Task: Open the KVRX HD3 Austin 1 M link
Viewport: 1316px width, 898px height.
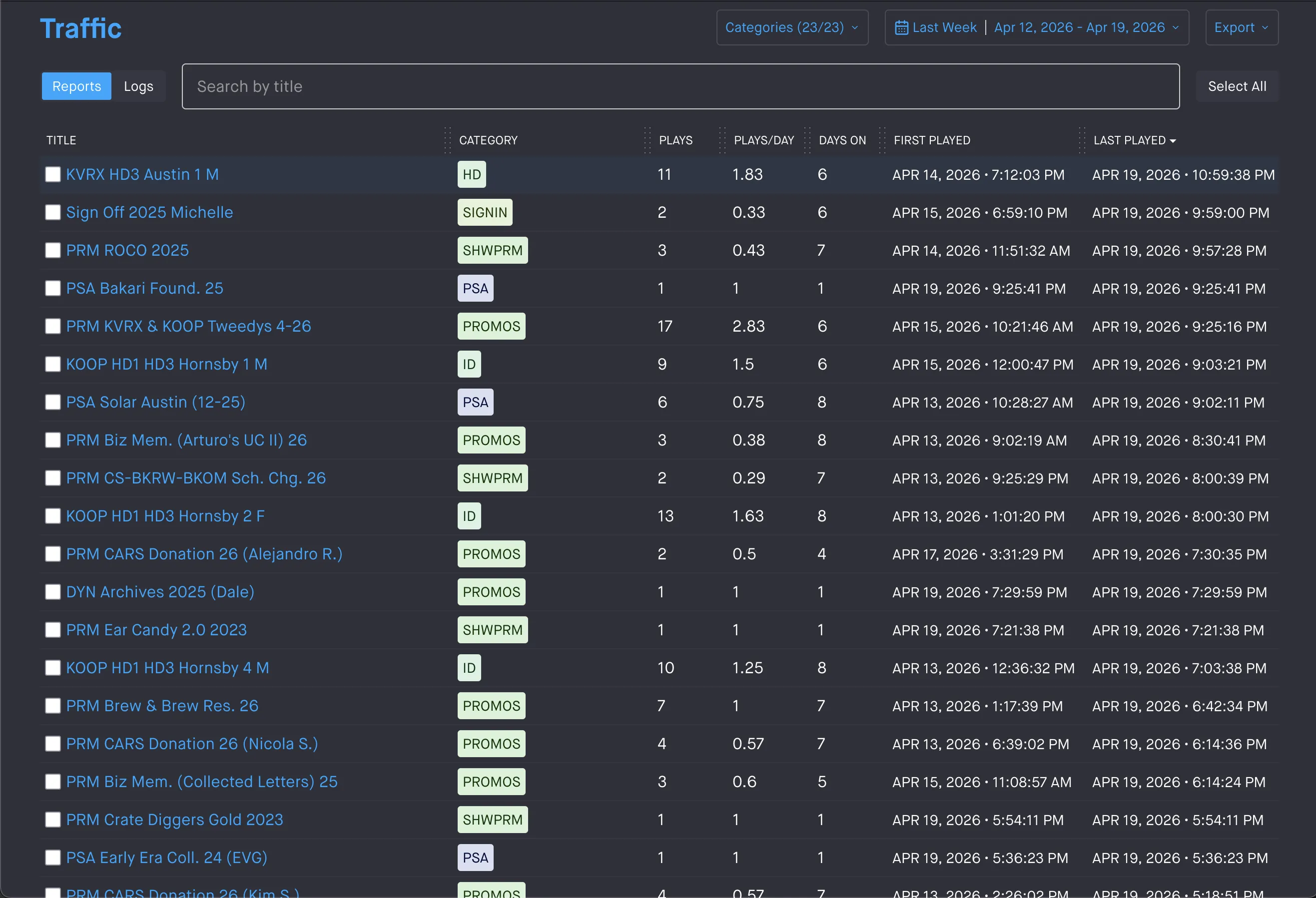Action: 142,174
